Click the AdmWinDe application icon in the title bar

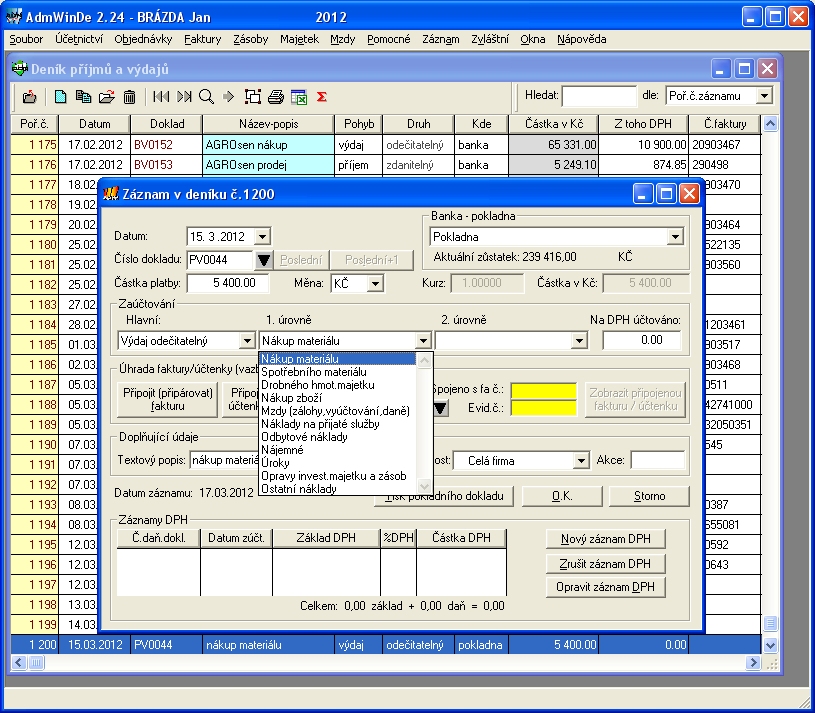pos(14,17)
